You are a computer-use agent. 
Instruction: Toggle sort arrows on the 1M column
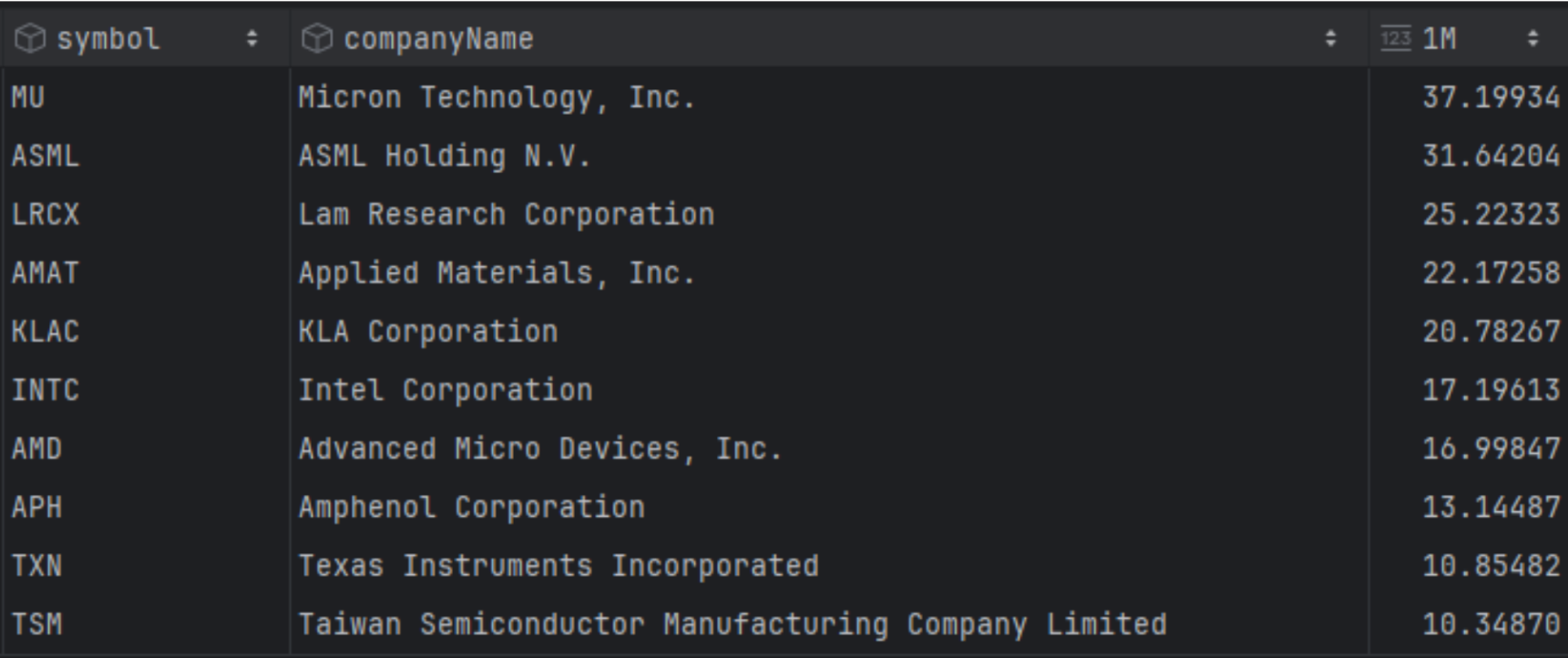(x=1532, y=39)
